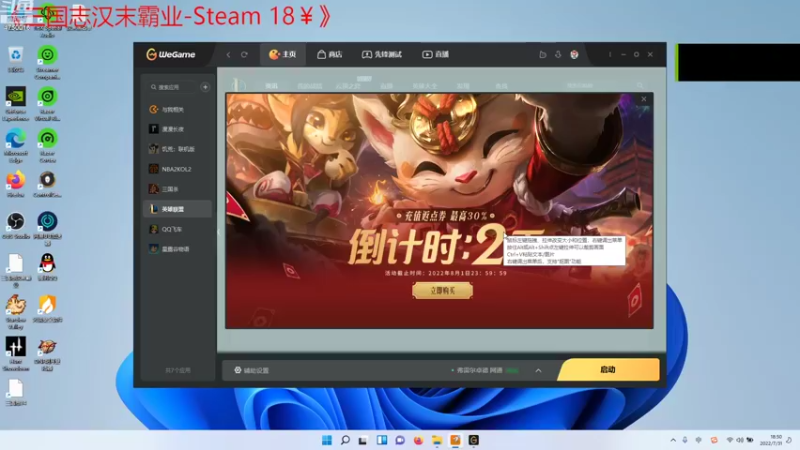Viewport: 800px width, 450px height.
Task: Select QQ飞车 in the sidebar
Action: pyautogui.click(x=178, y=229)
